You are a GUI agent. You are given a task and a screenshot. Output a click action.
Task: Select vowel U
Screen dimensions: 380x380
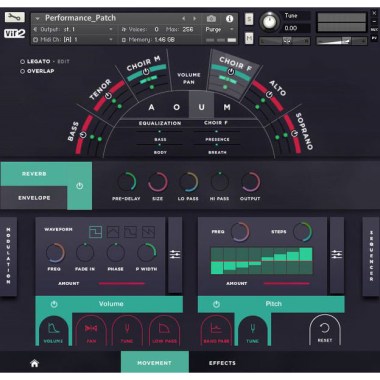(202, 105)
